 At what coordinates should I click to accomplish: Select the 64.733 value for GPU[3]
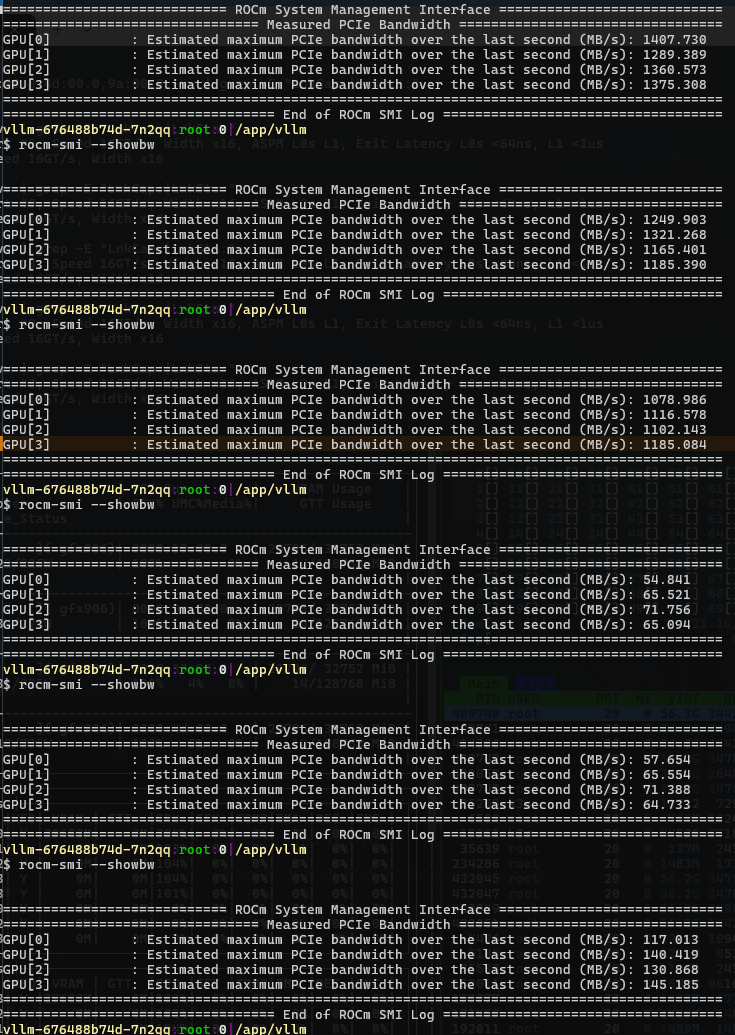pyautogui.click(x=666, y=805)
